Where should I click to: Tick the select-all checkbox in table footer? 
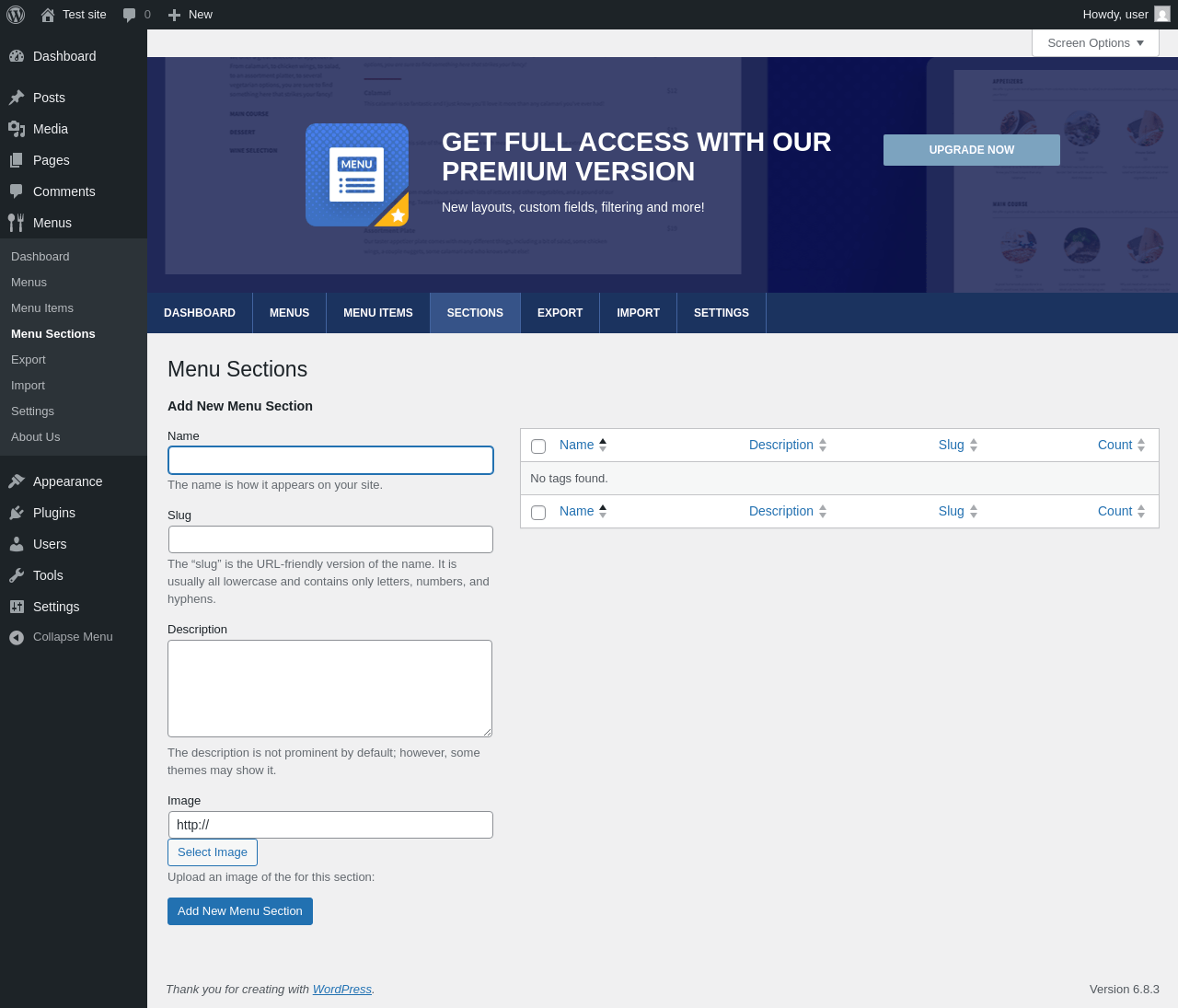[x=538, y=513]
